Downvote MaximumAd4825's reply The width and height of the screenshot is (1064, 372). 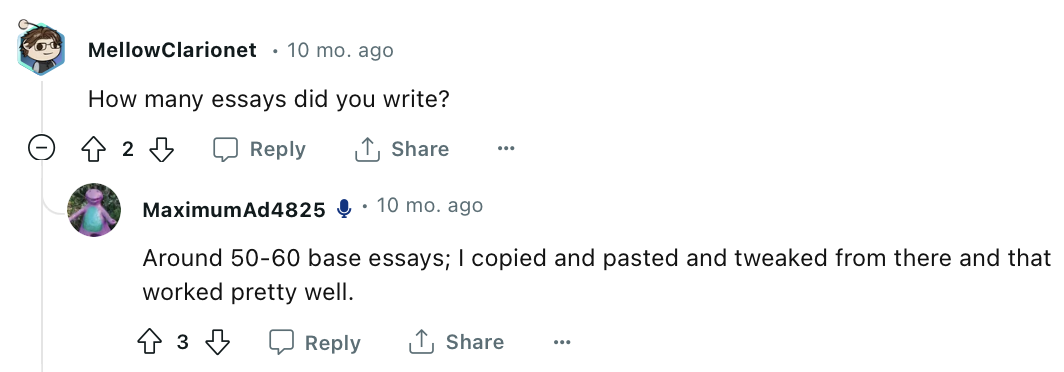click(x=217, y=342)
